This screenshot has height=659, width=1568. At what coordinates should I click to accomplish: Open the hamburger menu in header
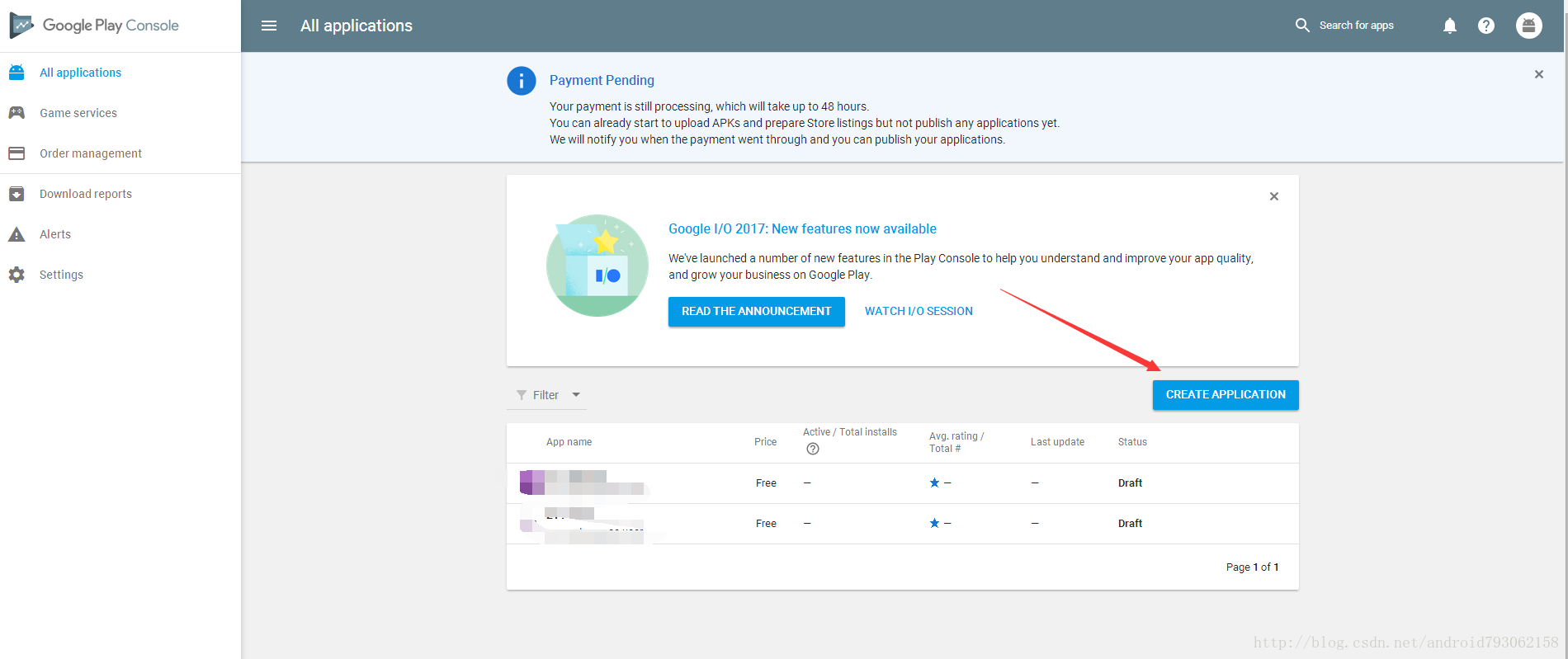point(269,26)
